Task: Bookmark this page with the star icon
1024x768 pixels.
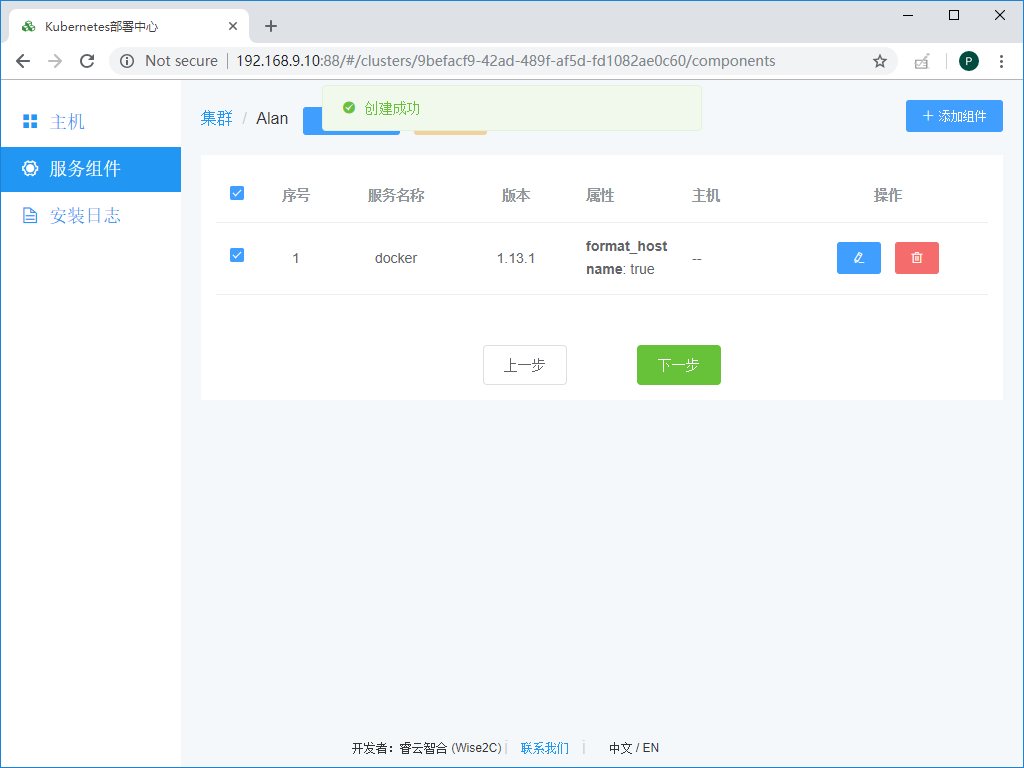Action: [x=879, y=61]
